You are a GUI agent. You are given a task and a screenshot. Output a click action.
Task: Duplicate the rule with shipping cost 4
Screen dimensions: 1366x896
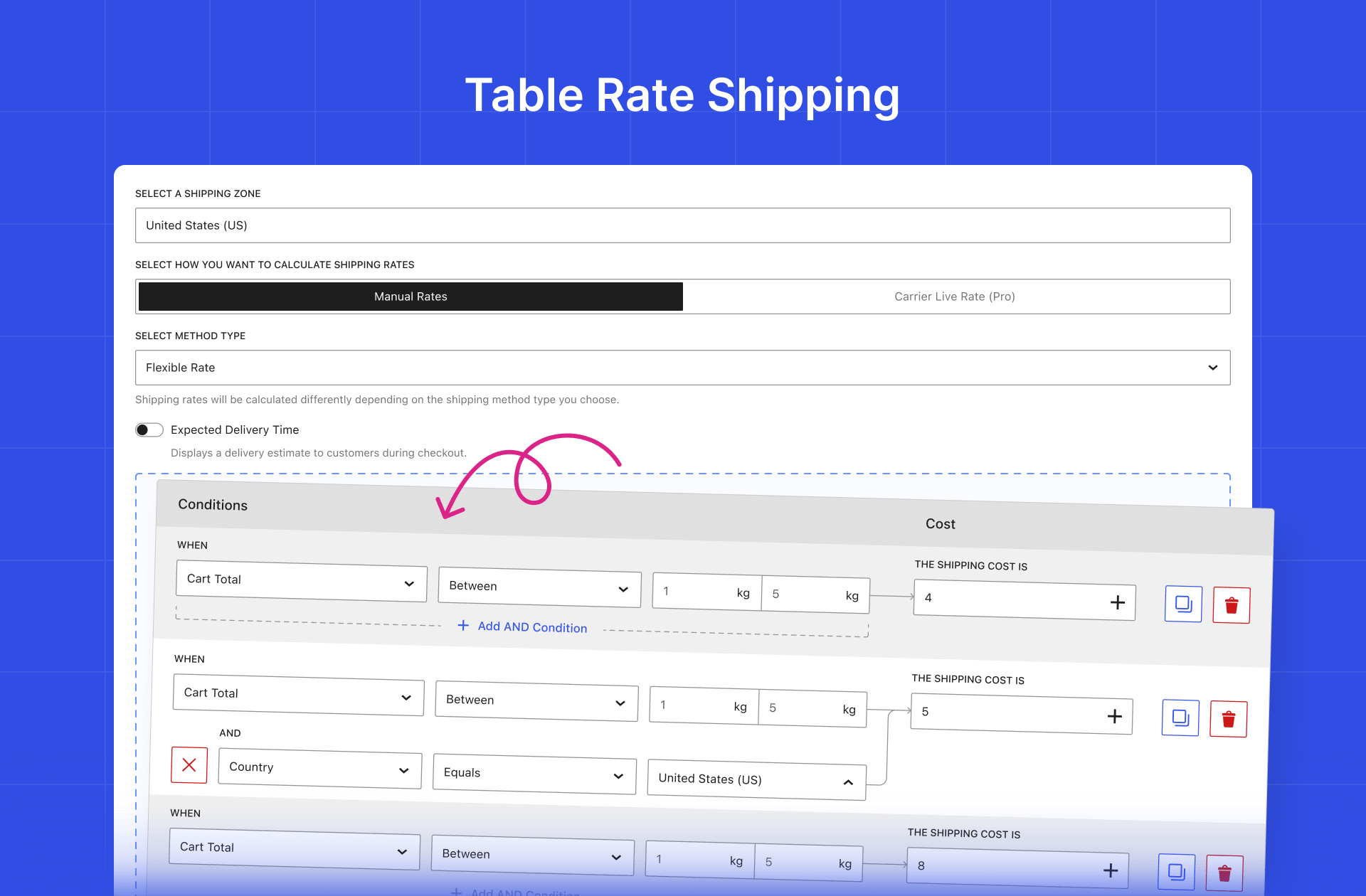tap(1183, 604)
